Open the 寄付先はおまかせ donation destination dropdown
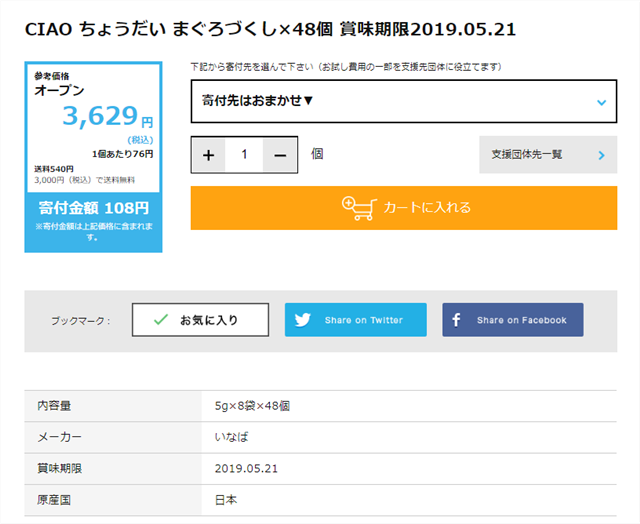 [404, 101]
